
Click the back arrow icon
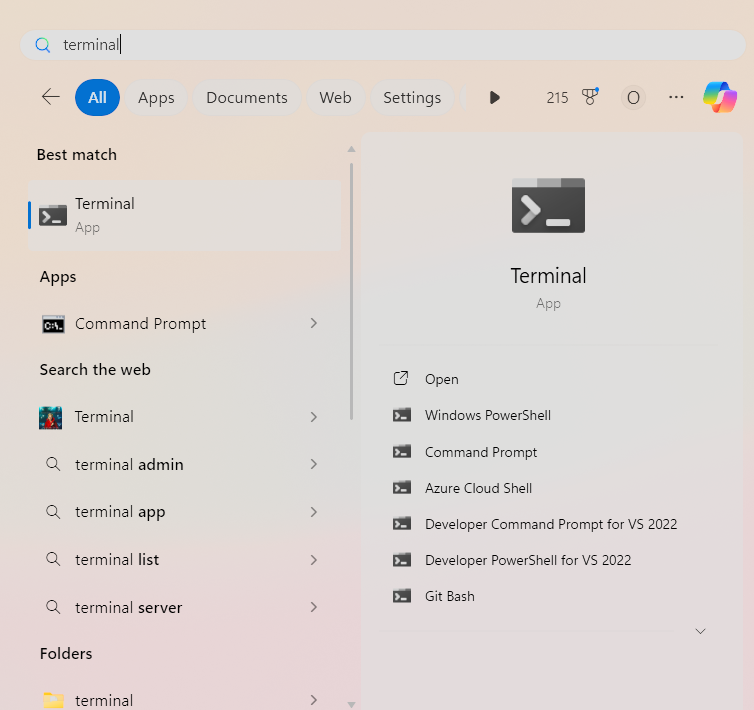(x=50, y=97)
